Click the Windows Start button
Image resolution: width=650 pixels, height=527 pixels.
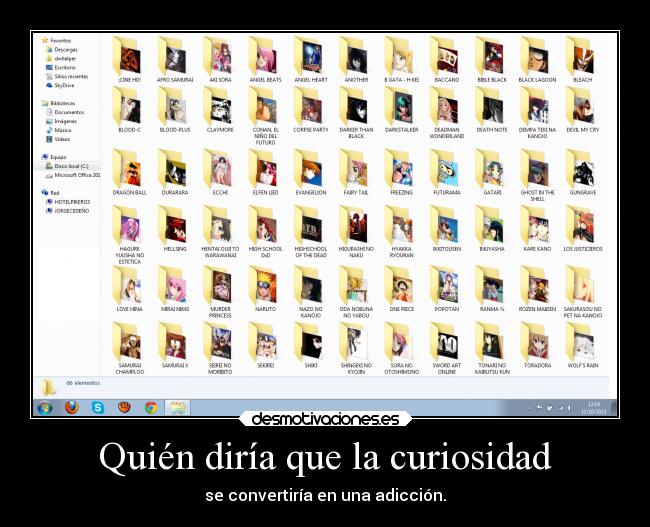pyautogui.click(x=45, y=408)
